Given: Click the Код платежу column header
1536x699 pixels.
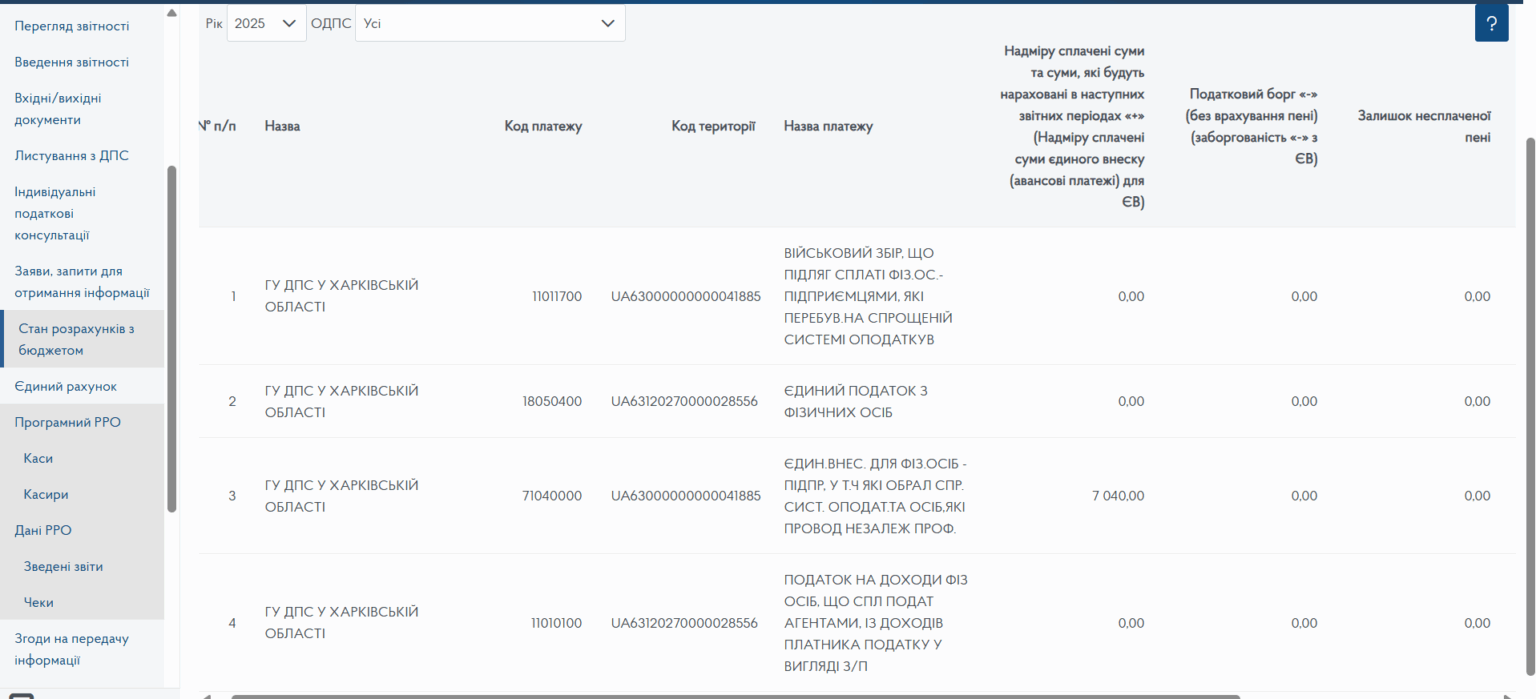Looking at the screenshot, I should [x=542, y=126].
